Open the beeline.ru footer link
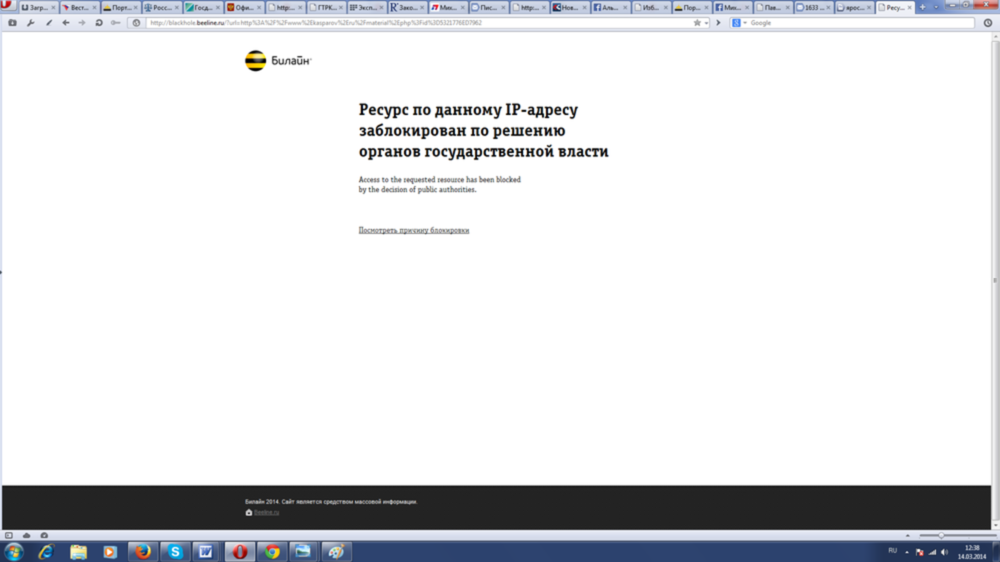Image resolution: width=1000 pixels, height=562 pixels. (267, 512)
